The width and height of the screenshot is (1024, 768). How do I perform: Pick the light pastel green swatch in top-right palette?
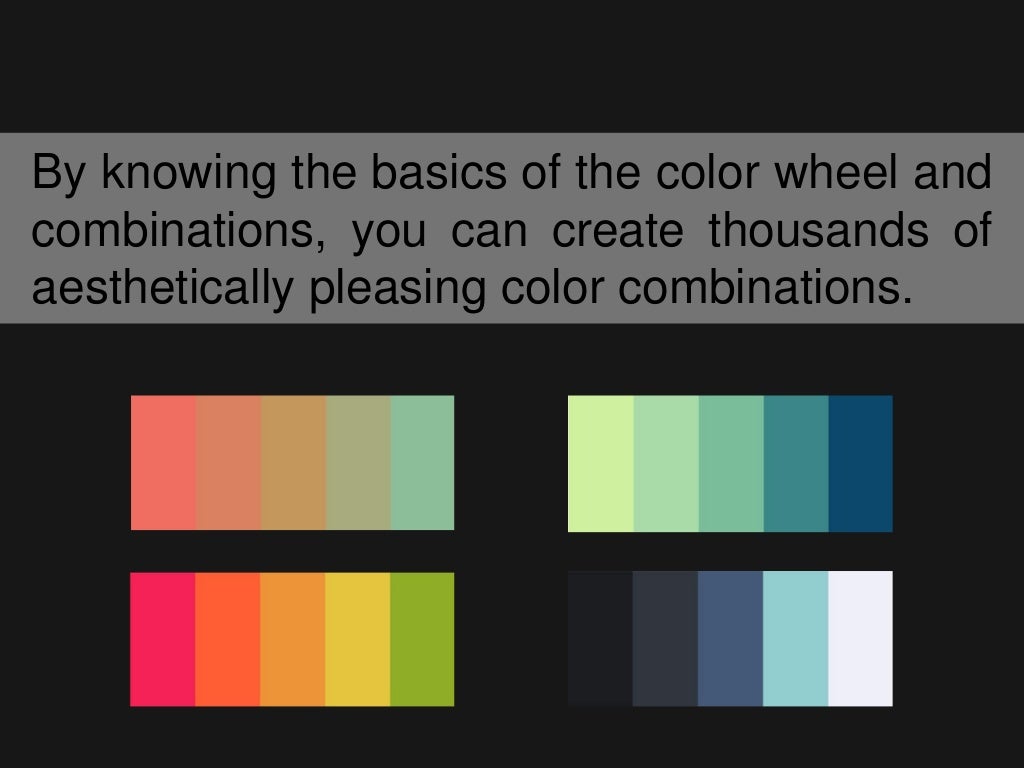pos(666,464)
